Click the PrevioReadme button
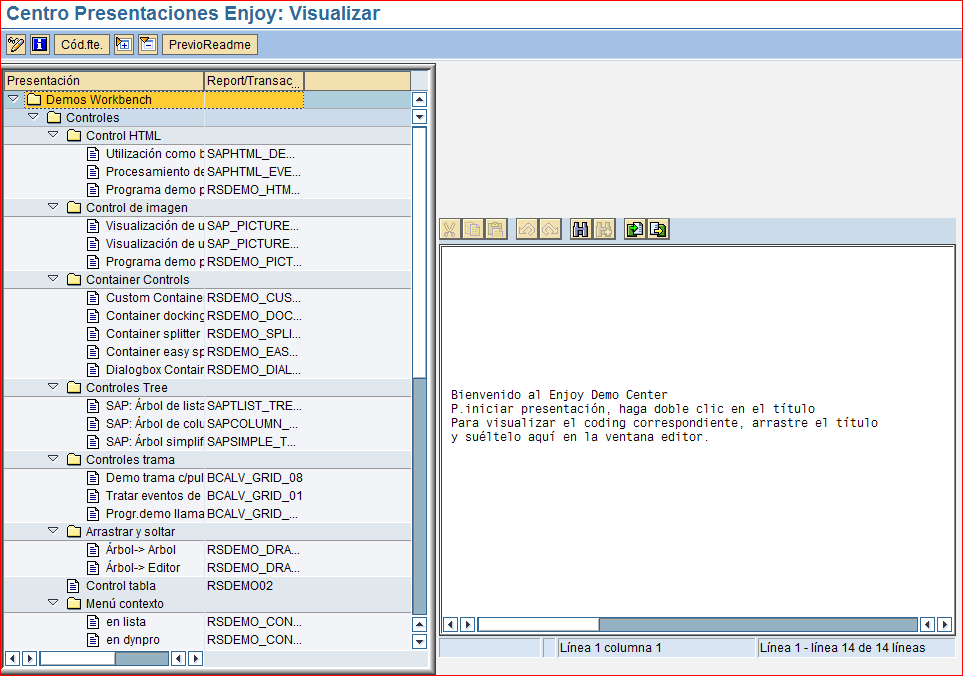Image resolution: width=963 pixels, height=676 pixels. click(209, 44)
